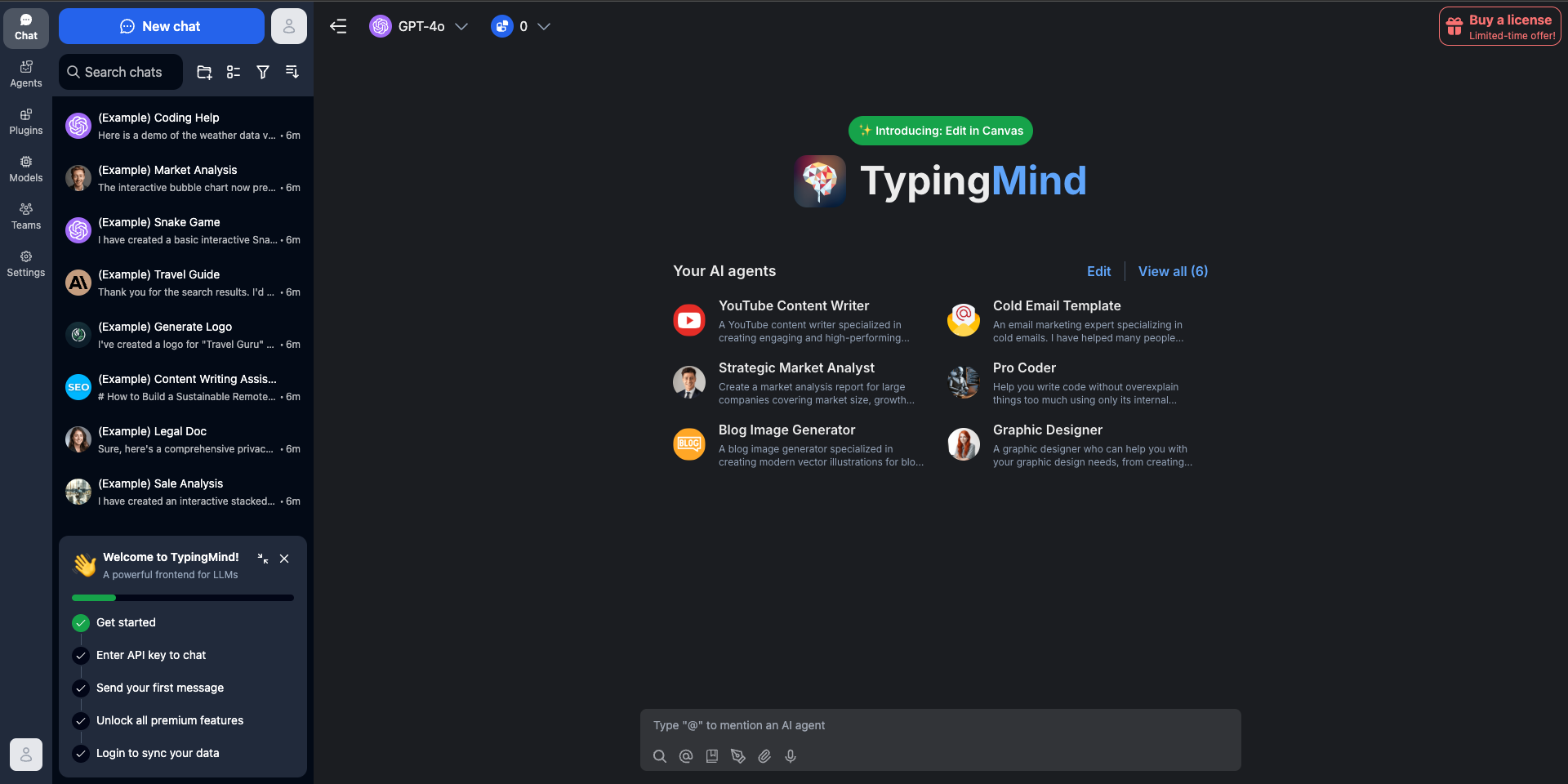Open (Example) Coding Help chat
The image size is (1568, 784).
pos(183,126)
